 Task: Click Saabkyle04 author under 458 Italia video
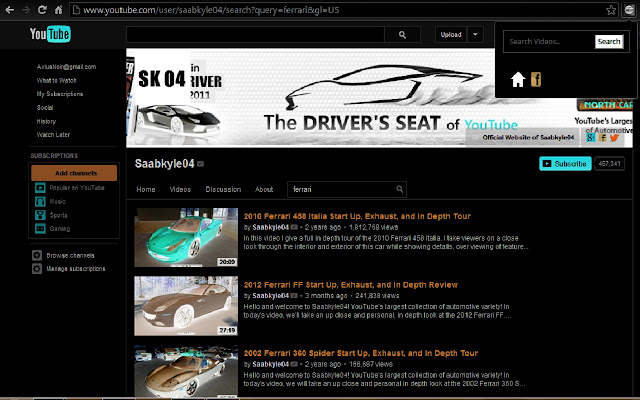coord(271,227)
